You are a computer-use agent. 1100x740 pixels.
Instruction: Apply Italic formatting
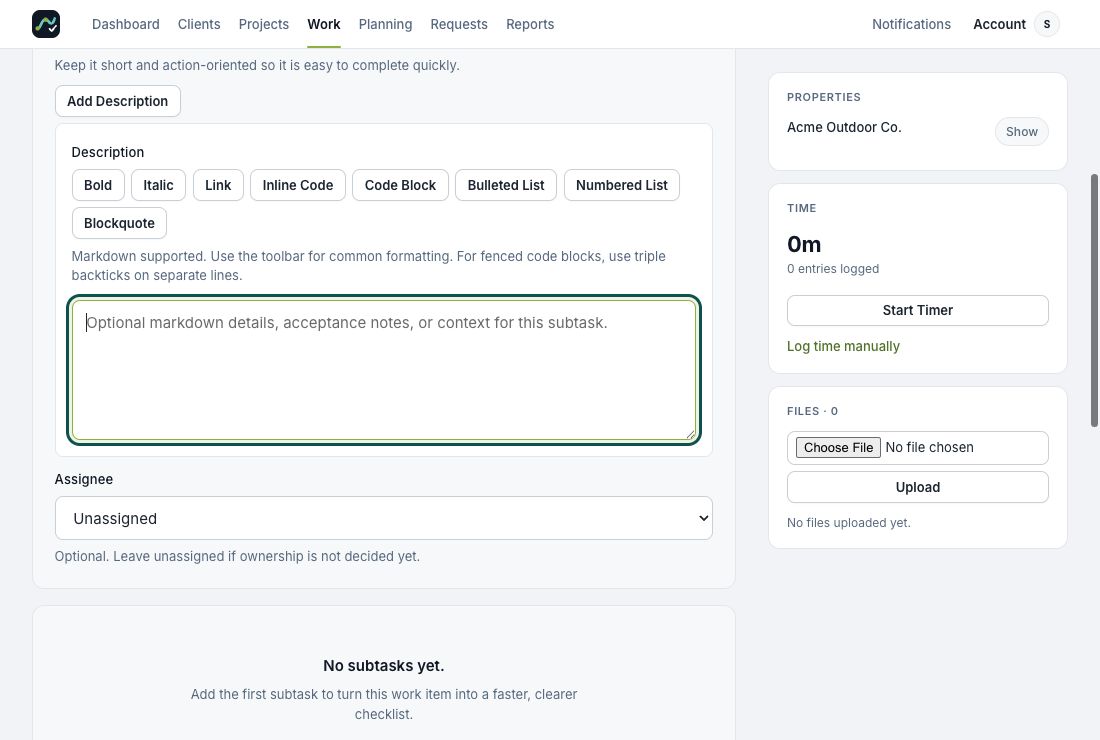pos(159,185)
